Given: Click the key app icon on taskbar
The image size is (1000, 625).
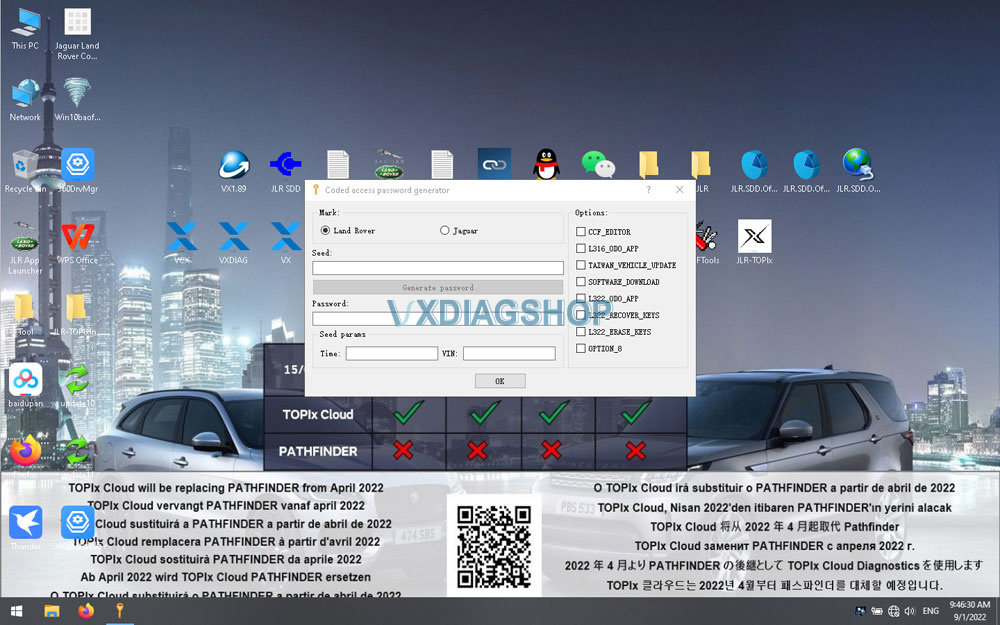Looking at the screenshot, I should coord(119,611).
